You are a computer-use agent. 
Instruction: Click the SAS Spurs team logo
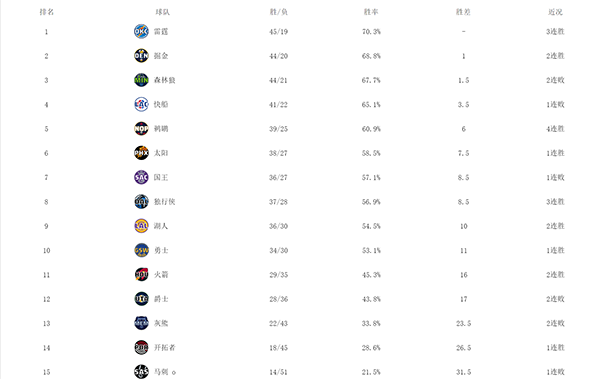(141, 372)
